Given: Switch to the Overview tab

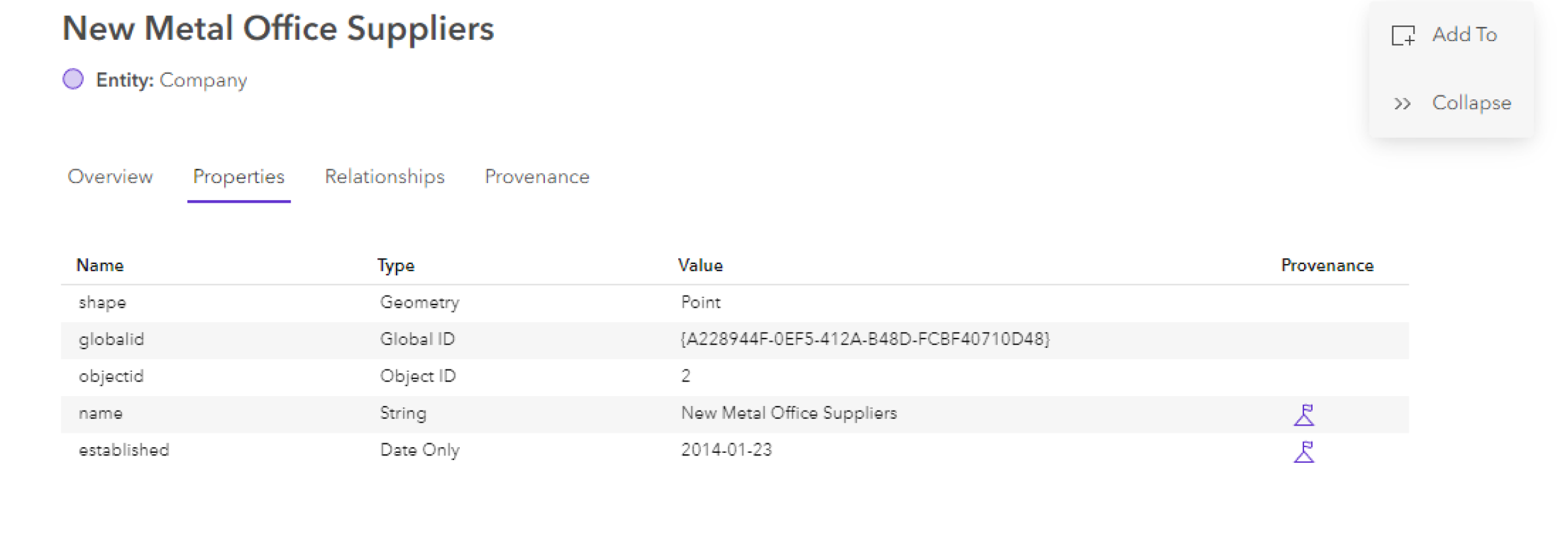Looking at the screenshot, I should (x=110, y=176).
